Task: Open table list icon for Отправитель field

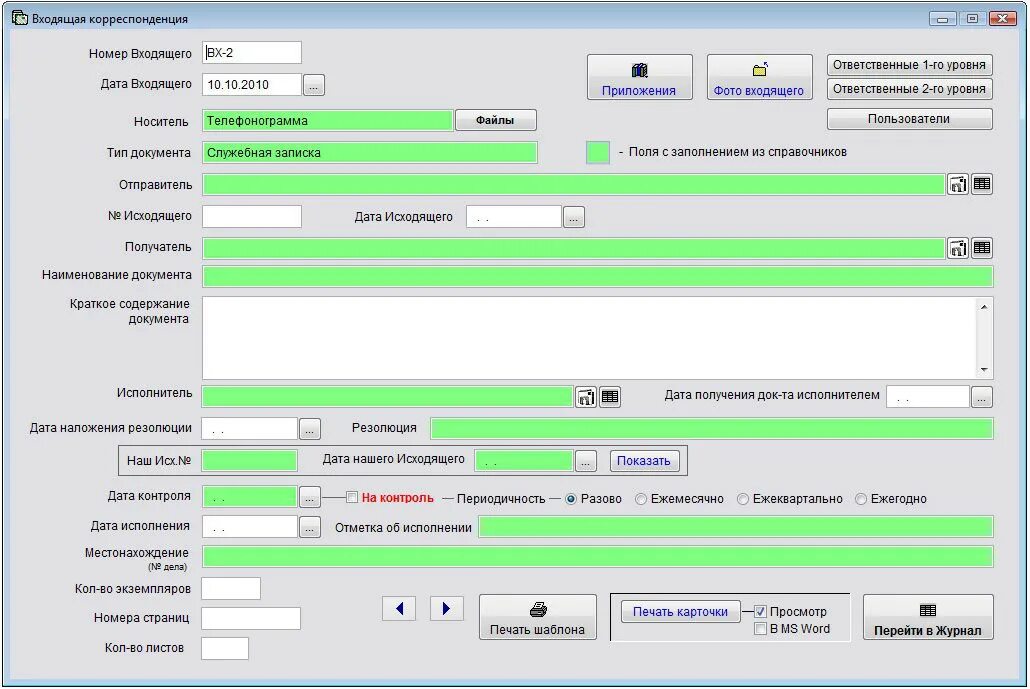Action: coord(982,185)
